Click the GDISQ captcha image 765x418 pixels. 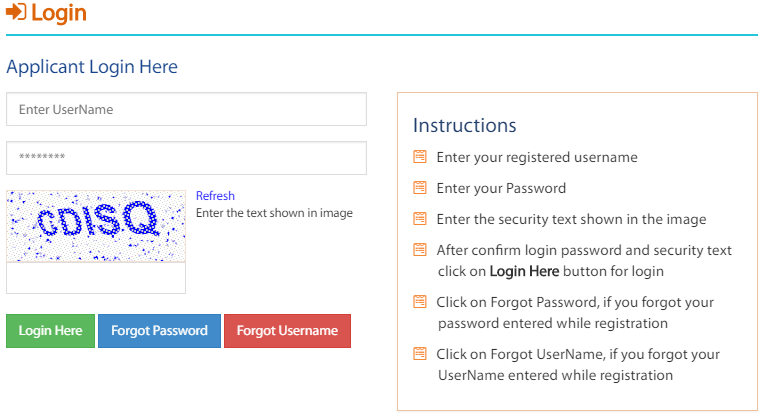[96, 226]
